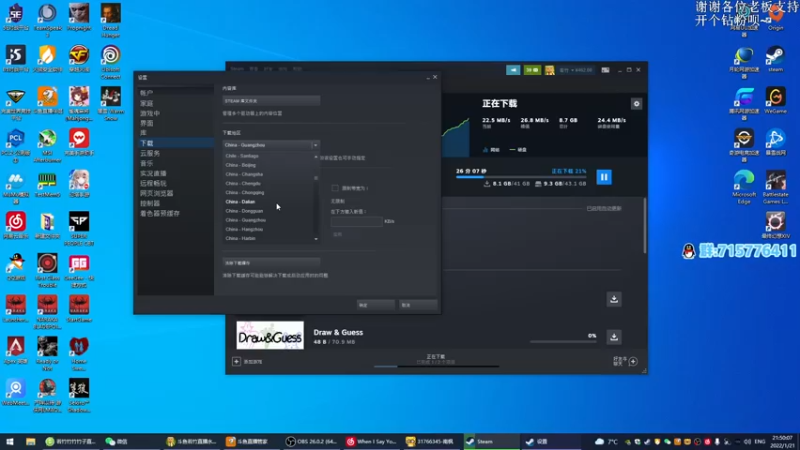Open the Dread Hunger desktop shortcut
The height and width of the screenshot is (450, 800).
(110, 20)
